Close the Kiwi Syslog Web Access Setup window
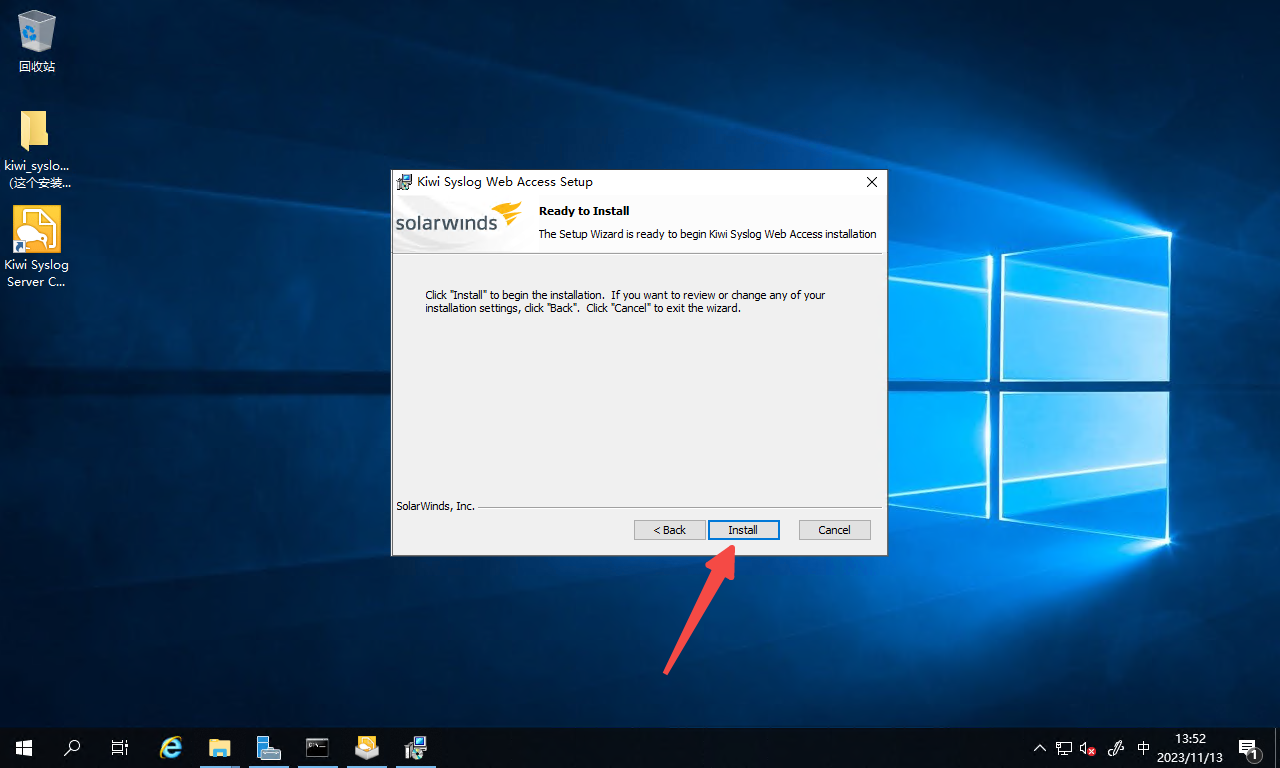This screenshot has height=768, width=1280. point(871,182)
